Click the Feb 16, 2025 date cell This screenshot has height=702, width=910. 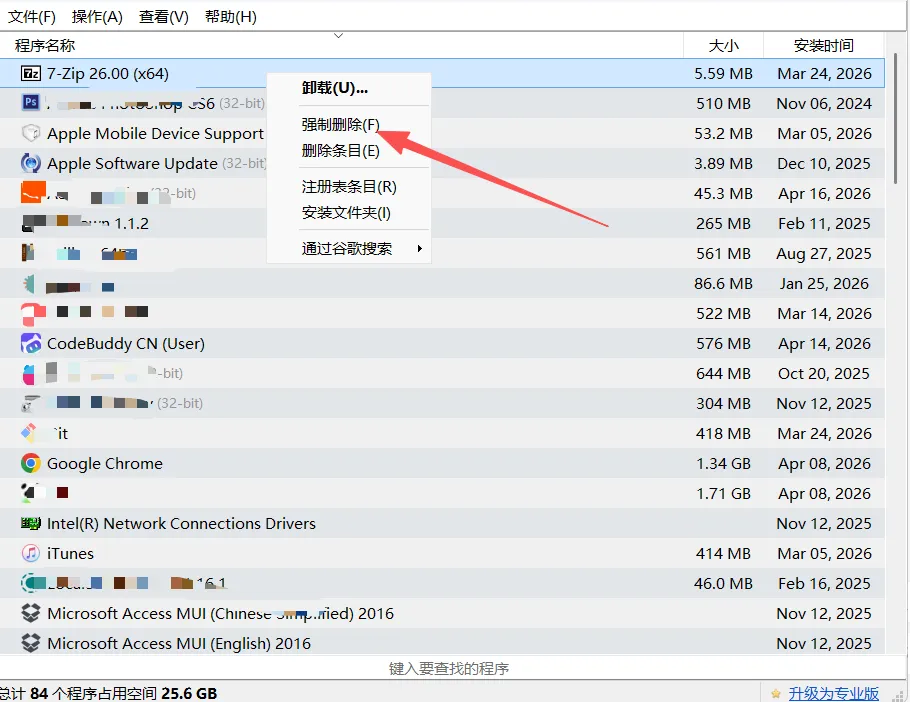[824, 584]
